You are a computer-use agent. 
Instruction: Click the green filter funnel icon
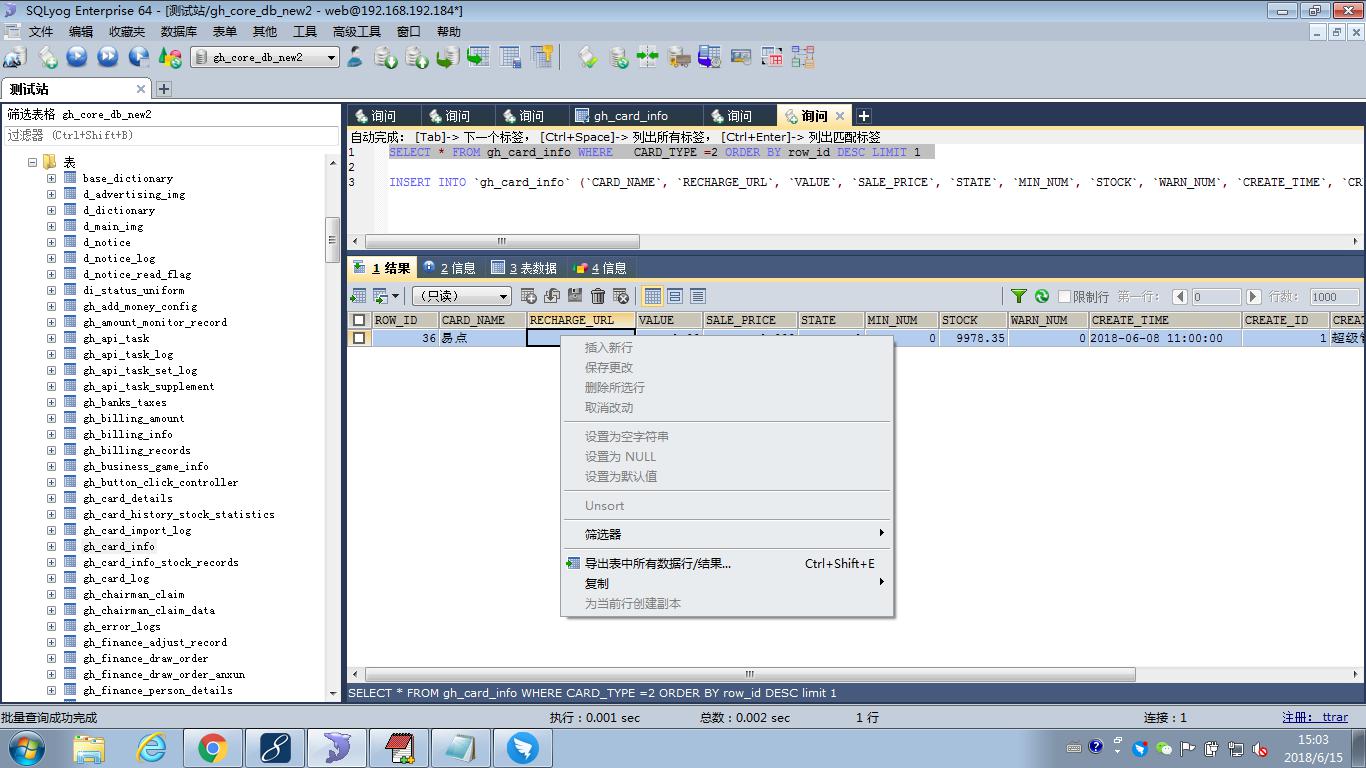coord(1018,296)
